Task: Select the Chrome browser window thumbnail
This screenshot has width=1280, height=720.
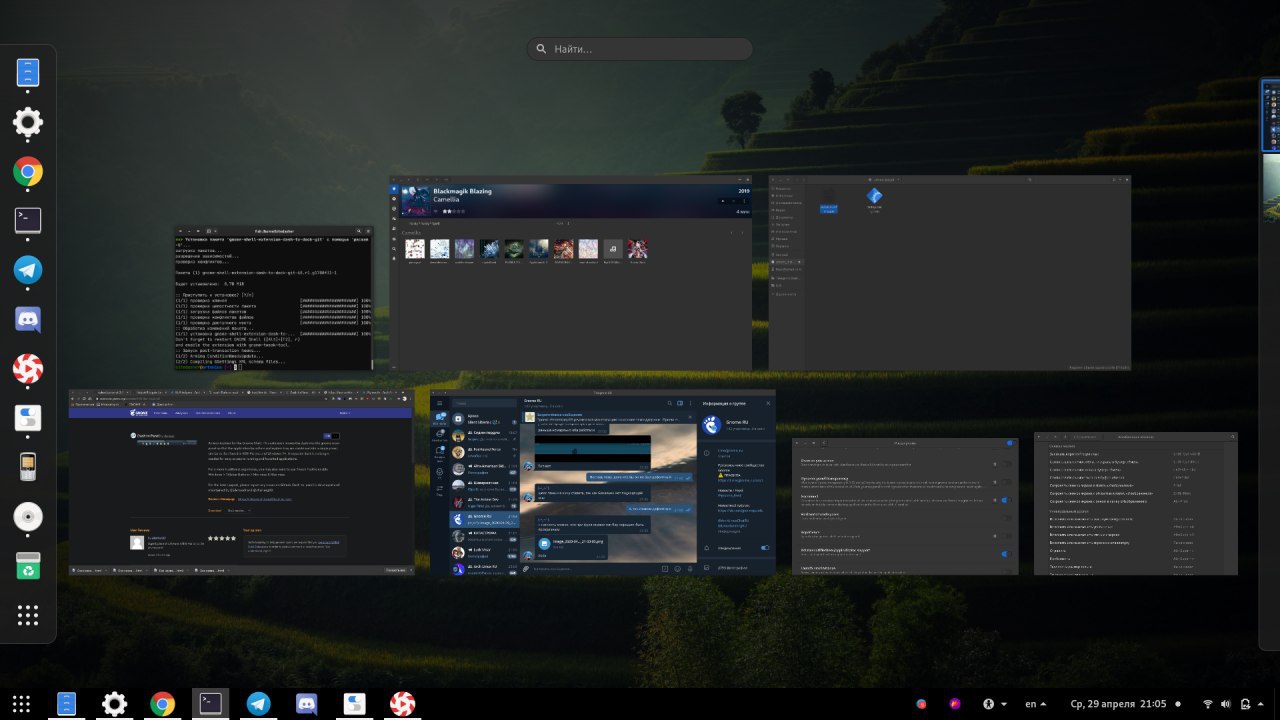Action: pyautogui.click(x=241, y=482)
